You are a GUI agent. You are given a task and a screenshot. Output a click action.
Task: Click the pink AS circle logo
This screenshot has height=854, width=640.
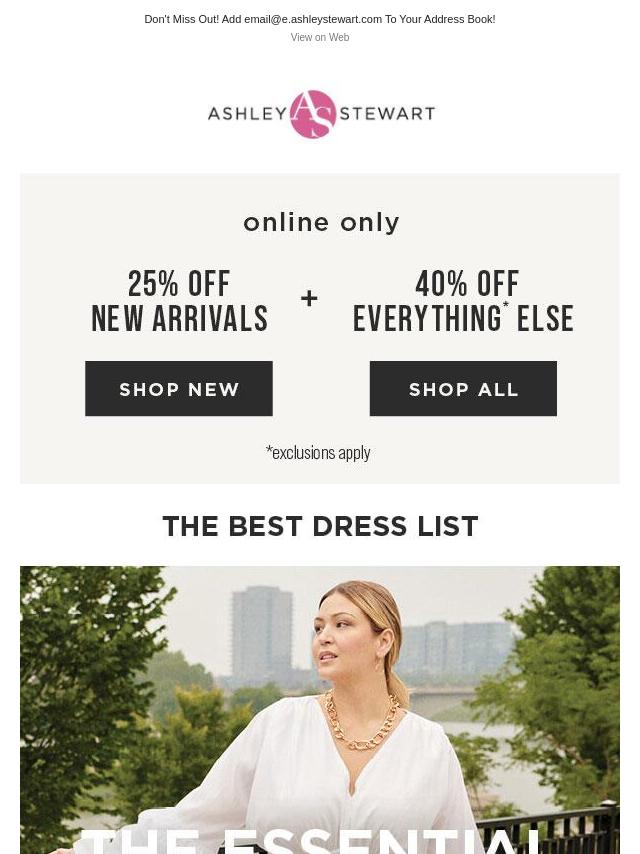pos(313,114)
